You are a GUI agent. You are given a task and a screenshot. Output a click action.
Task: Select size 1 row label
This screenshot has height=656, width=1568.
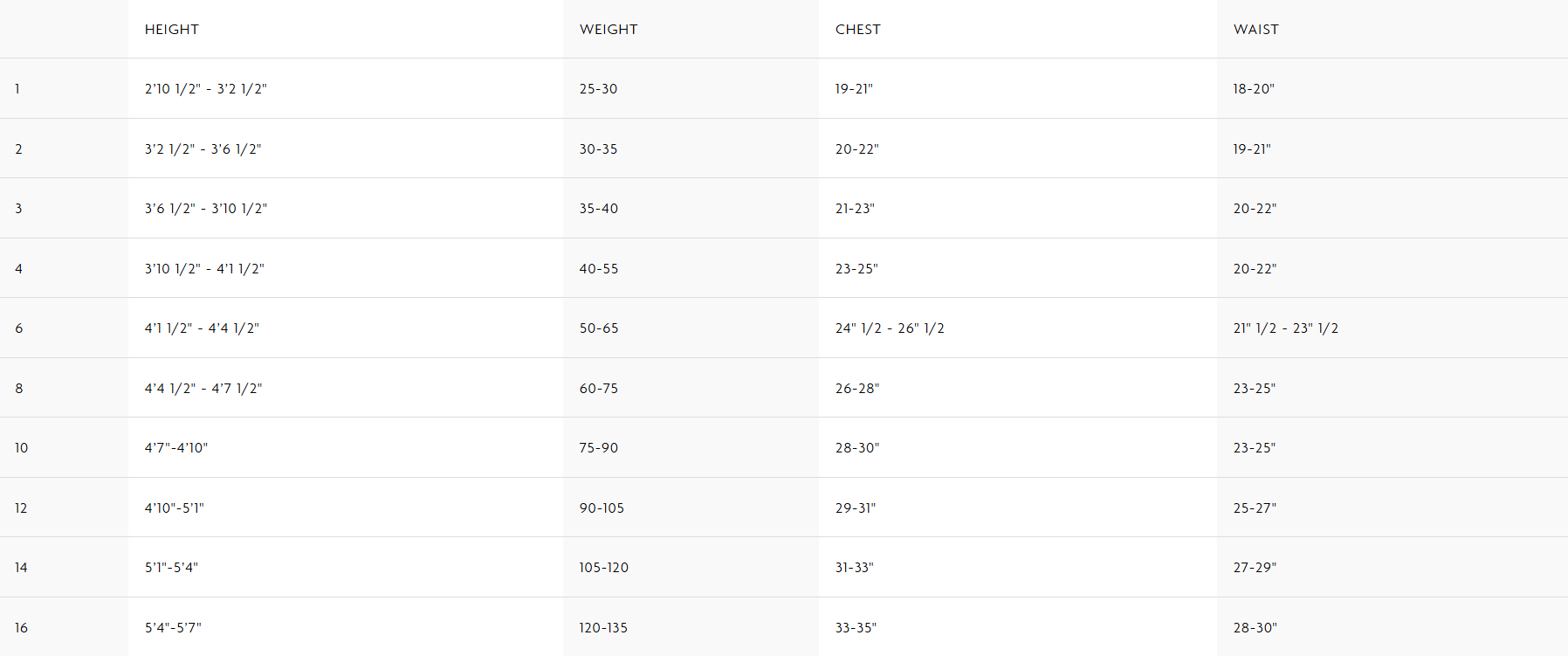[17, 89]
